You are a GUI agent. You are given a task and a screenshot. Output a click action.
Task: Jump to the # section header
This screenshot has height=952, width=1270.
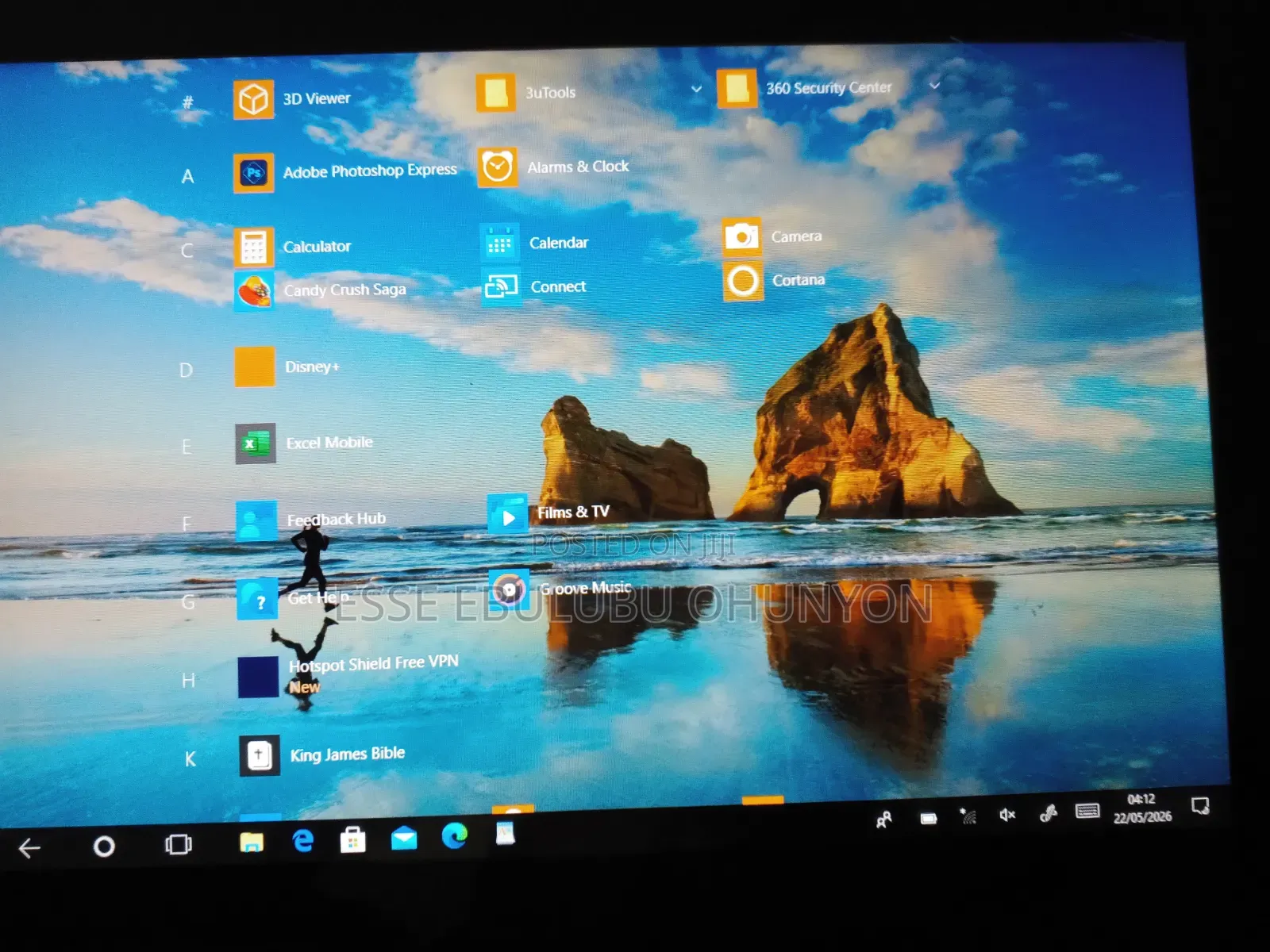click(187, 102)
